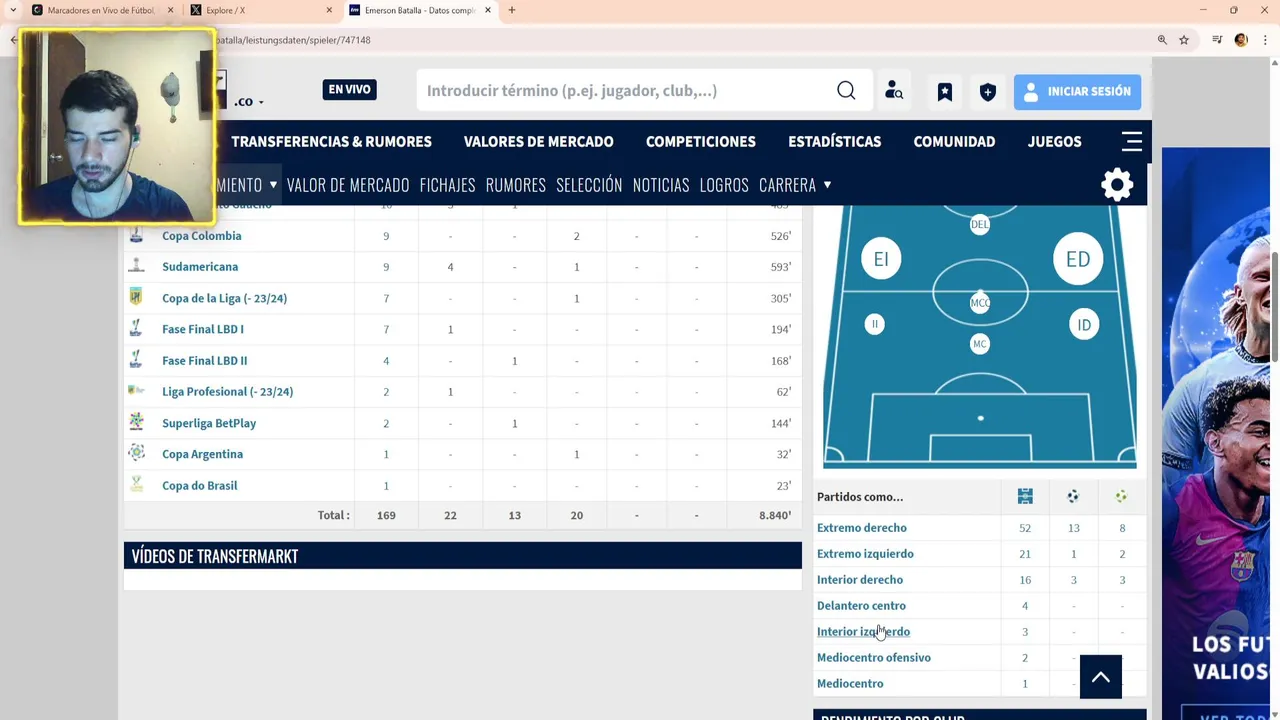This screenshot has height=720, width=1280.
Task: Open the tab search dropdown in Chrome
Action: click(x=13, y=10)
